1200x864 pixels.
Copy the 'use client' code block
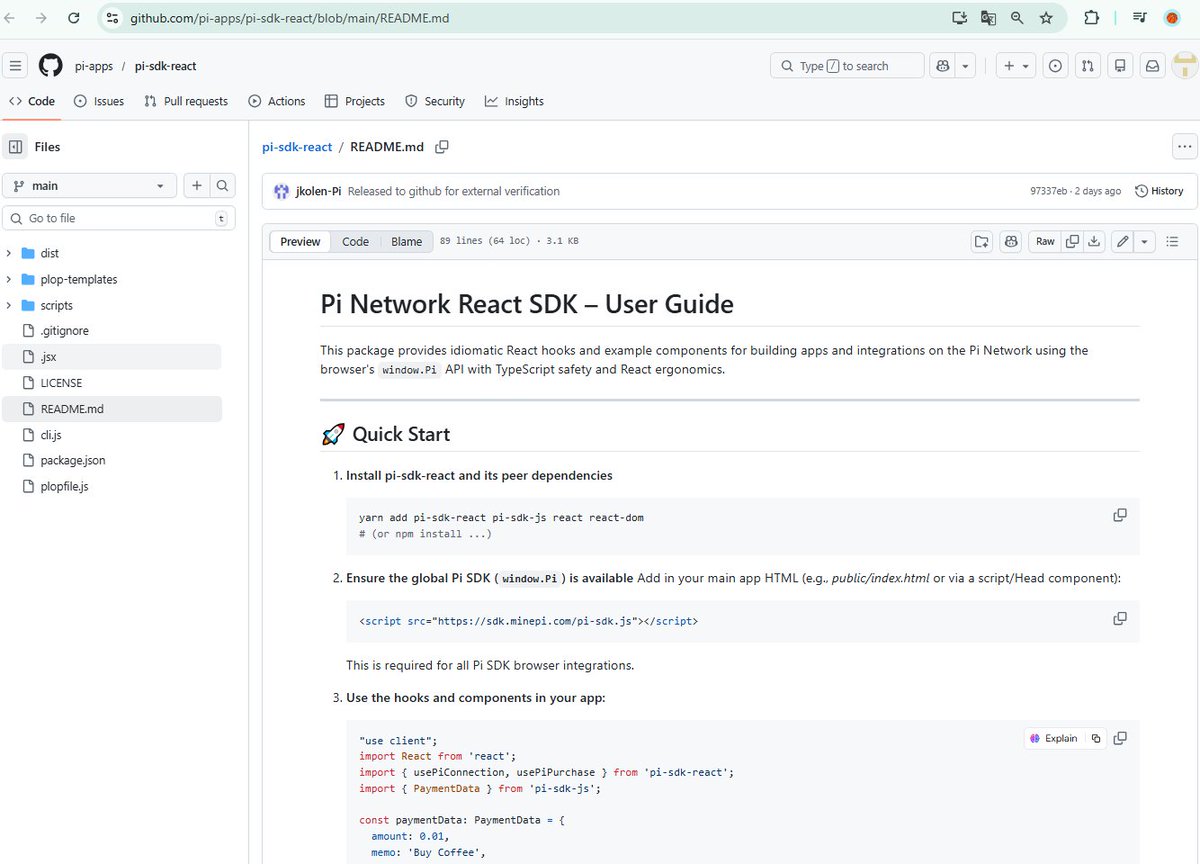click(1120, 738)
